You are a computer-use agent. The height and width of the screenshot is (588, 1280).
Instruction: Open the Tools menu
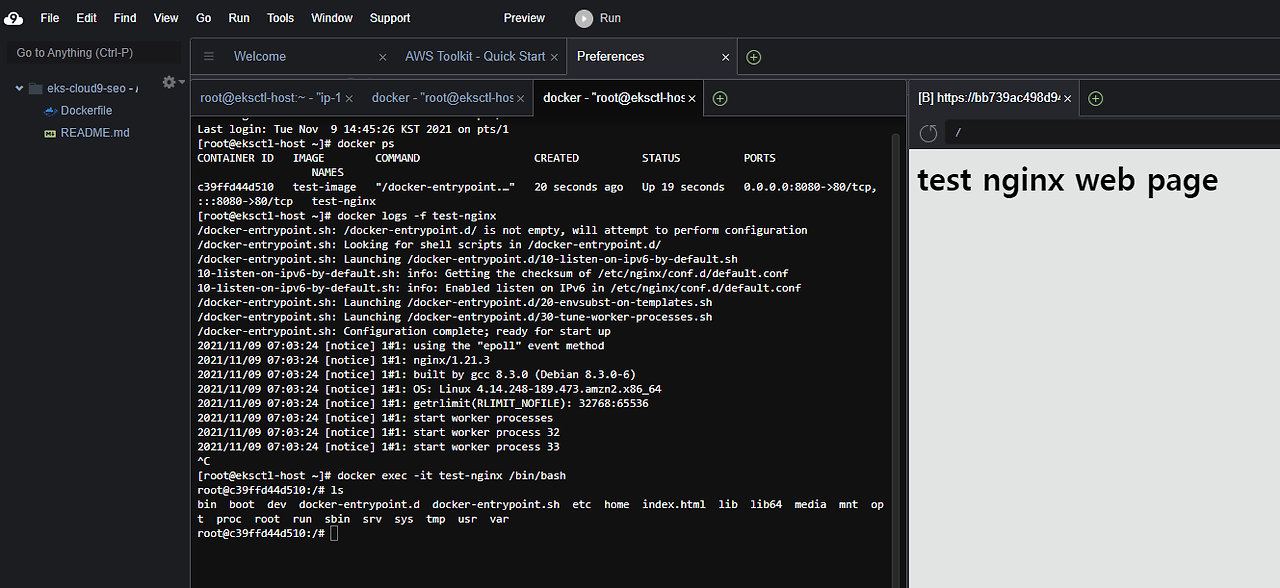[x=280, y=17]
